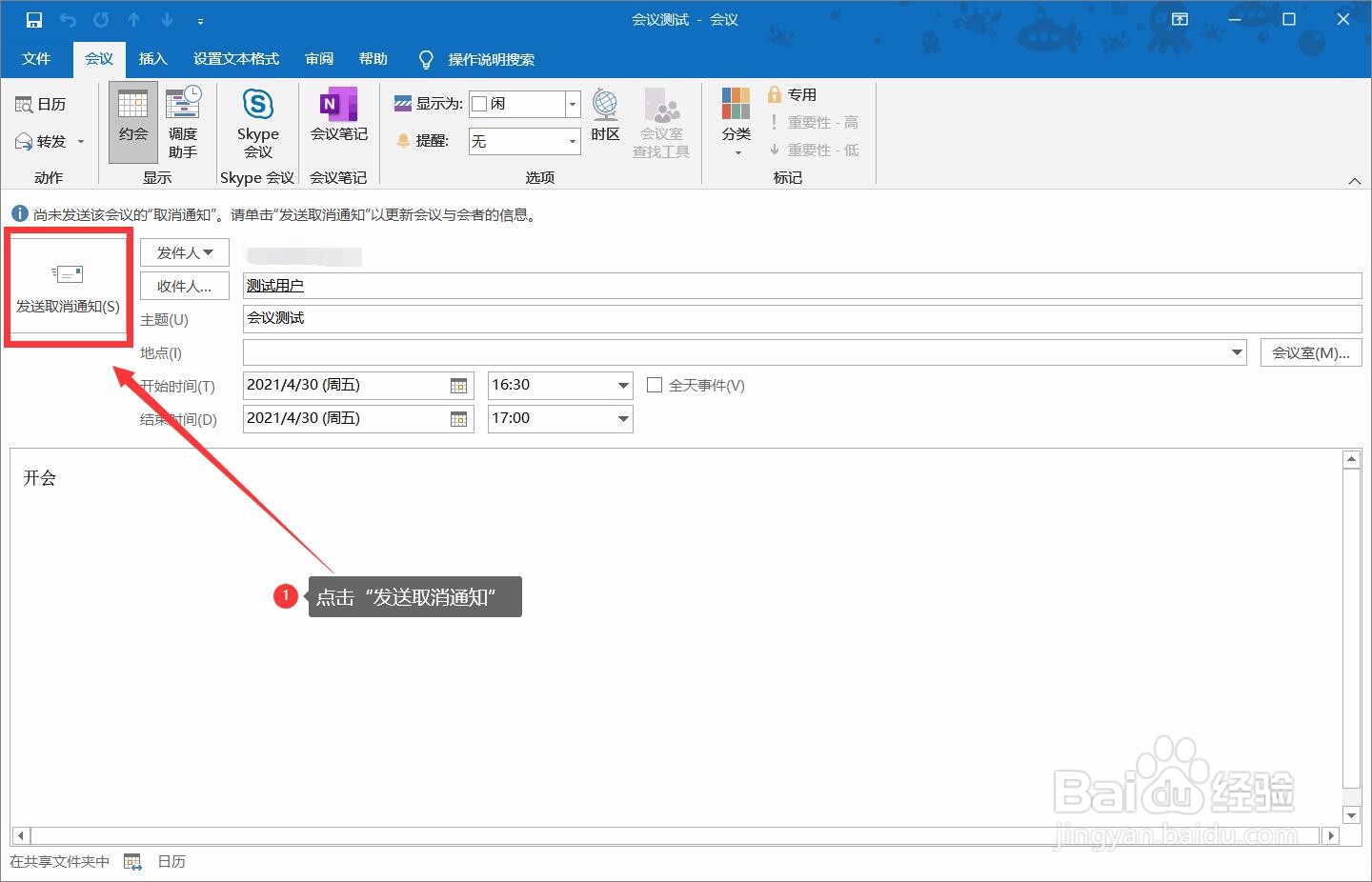The image size is (1372, 882).
Task: Toggle 重要性 - 高 flag
Action: pyautogui.click(x=815, y=122)
